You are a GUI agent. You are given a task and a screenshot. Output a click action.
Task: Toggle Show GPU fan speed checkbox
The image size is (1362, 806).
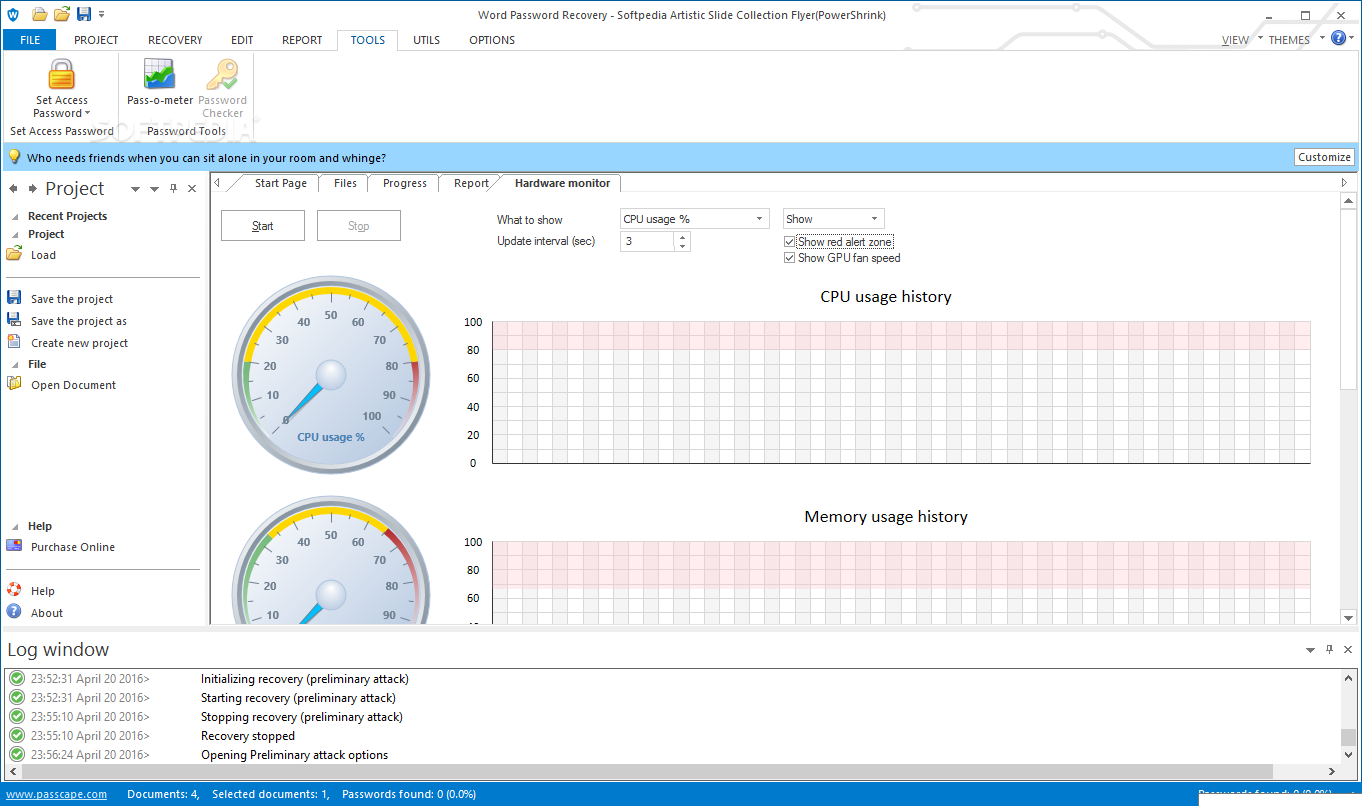click(790, 258)
